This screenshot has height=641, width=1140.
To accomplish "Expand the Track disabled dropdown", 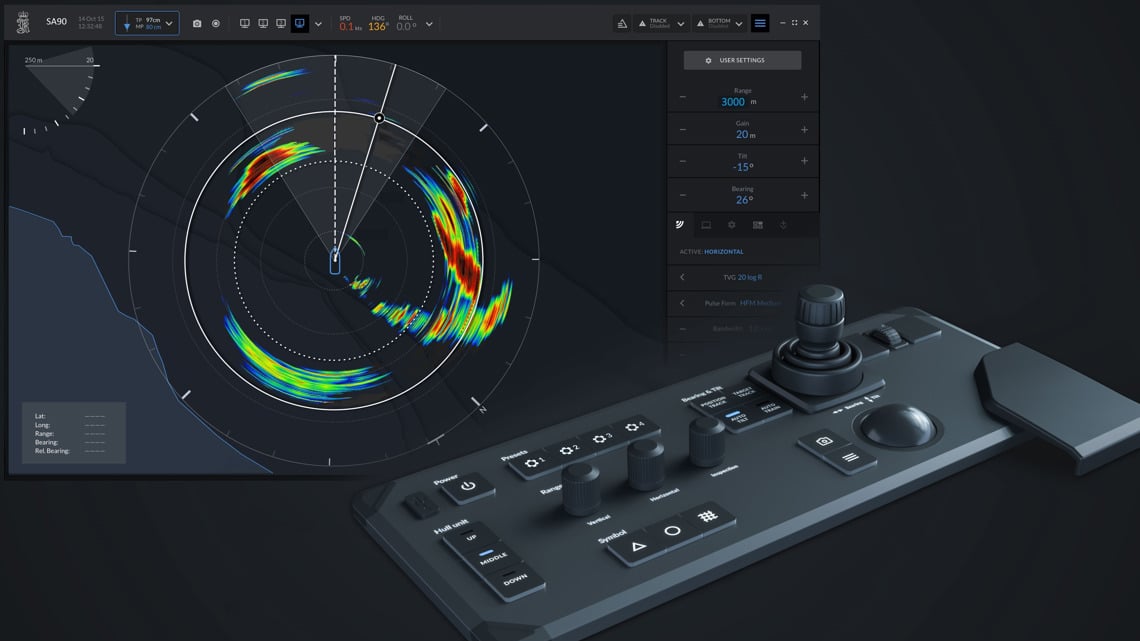I will (x=681, y=24).
